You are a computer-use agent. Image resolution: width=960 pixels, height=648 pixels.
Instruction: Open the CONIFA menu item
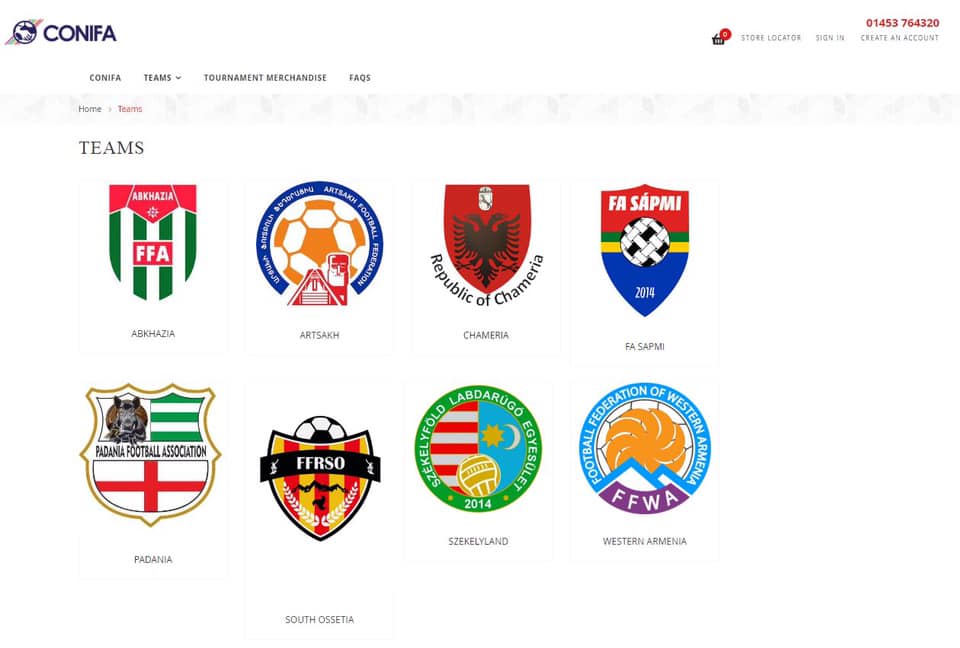105,78
